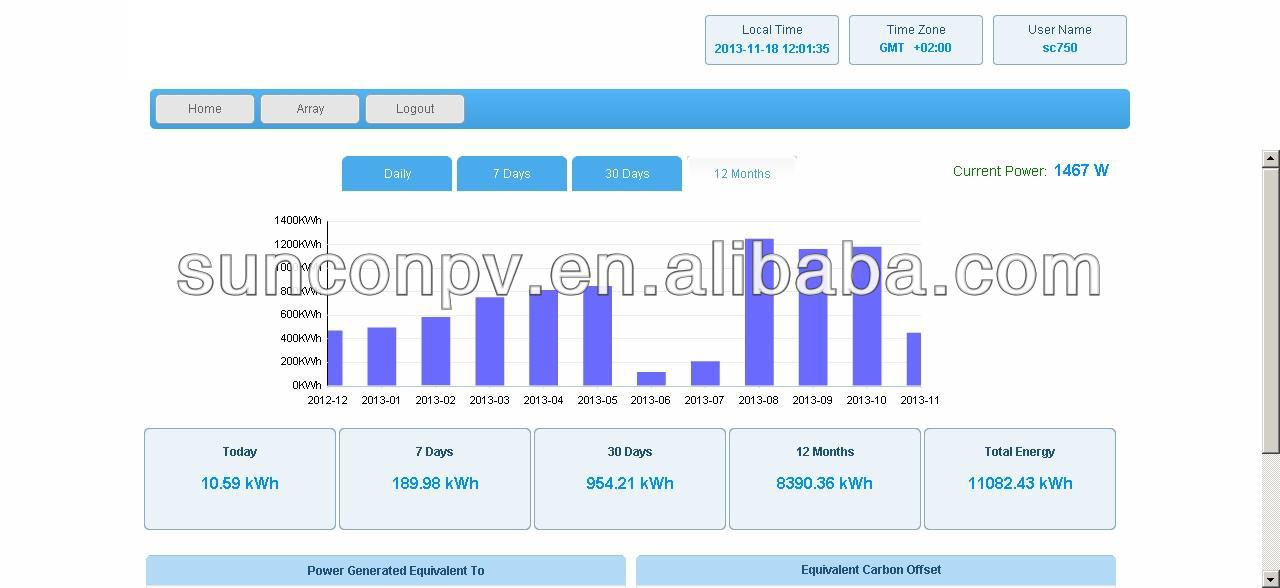Select the 12 Months tab

click(x=742, y=173)
